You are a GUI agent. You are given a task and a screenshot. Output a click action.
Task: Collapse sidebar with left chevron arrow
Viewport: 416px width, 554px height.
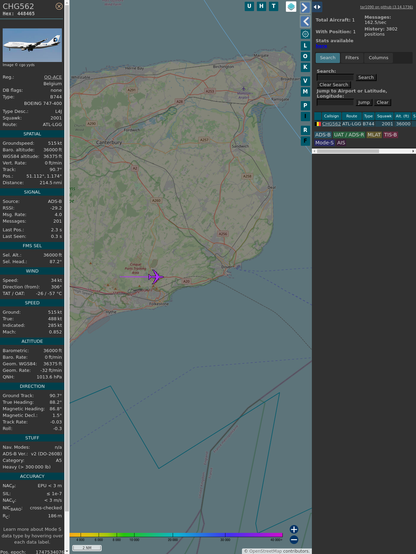coord(305,21)
